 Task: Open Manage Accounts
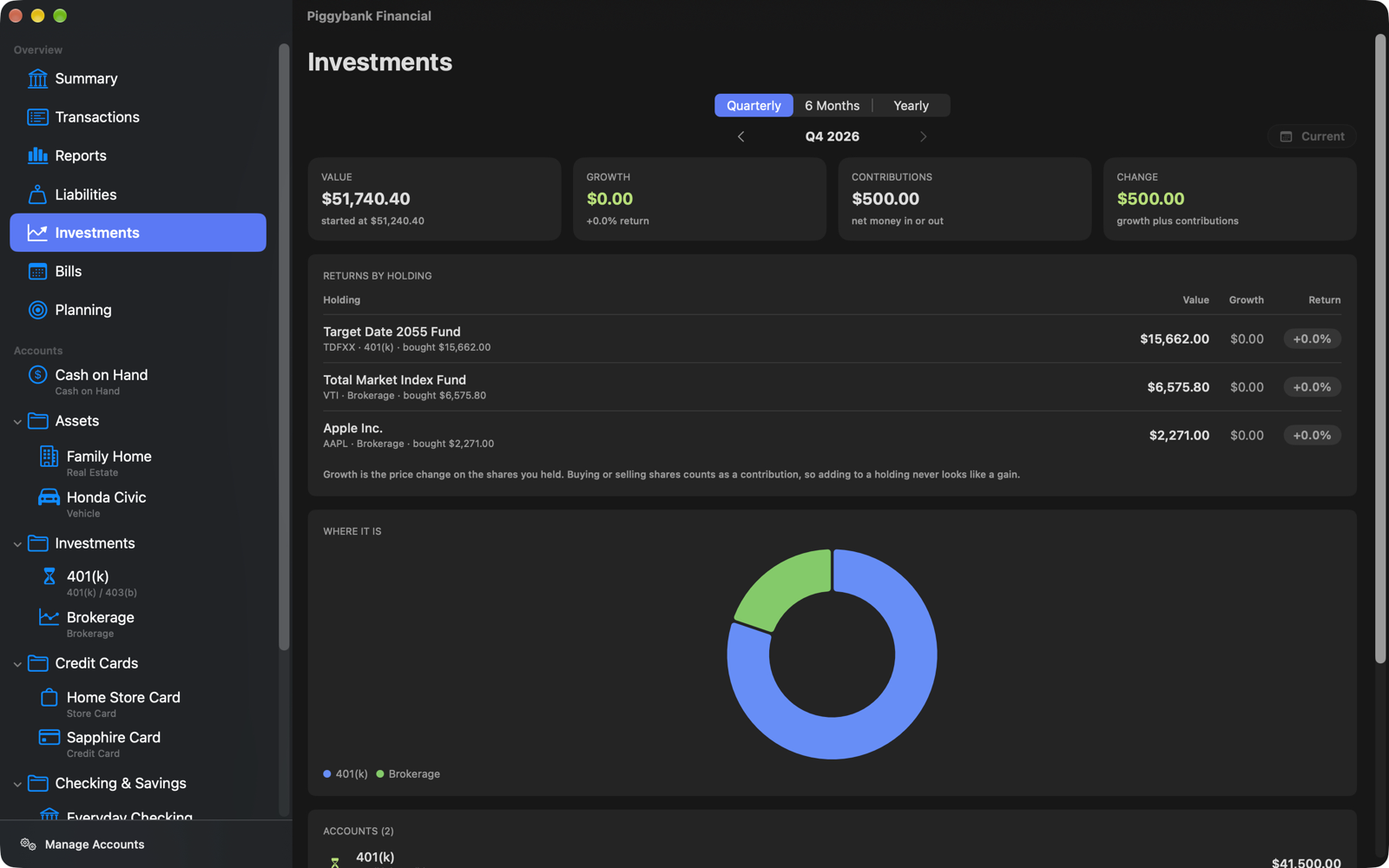click(x=82, y=845)
